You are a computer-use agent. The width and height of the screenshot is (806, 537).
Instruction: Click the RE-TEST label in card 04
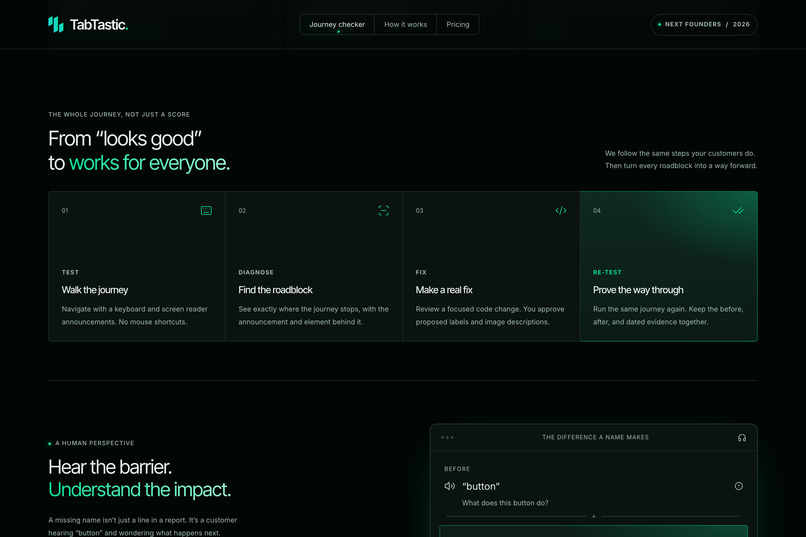tap(607, 272)
